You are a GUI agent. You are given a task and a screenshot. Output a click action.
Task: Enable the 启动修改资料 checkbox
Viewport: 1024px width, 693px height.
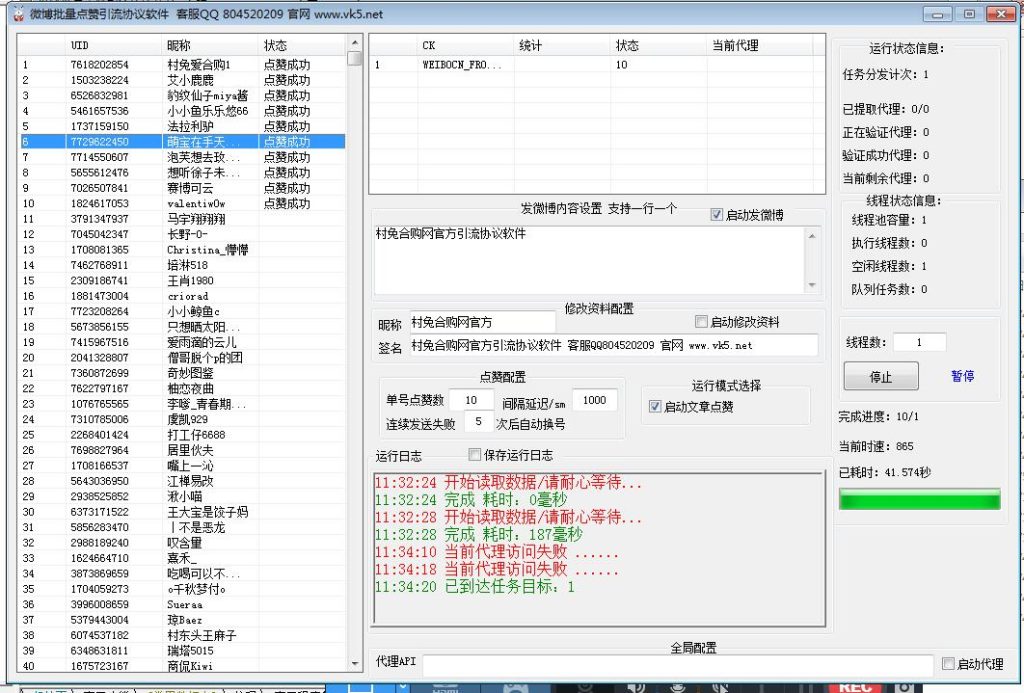(701, 322)
